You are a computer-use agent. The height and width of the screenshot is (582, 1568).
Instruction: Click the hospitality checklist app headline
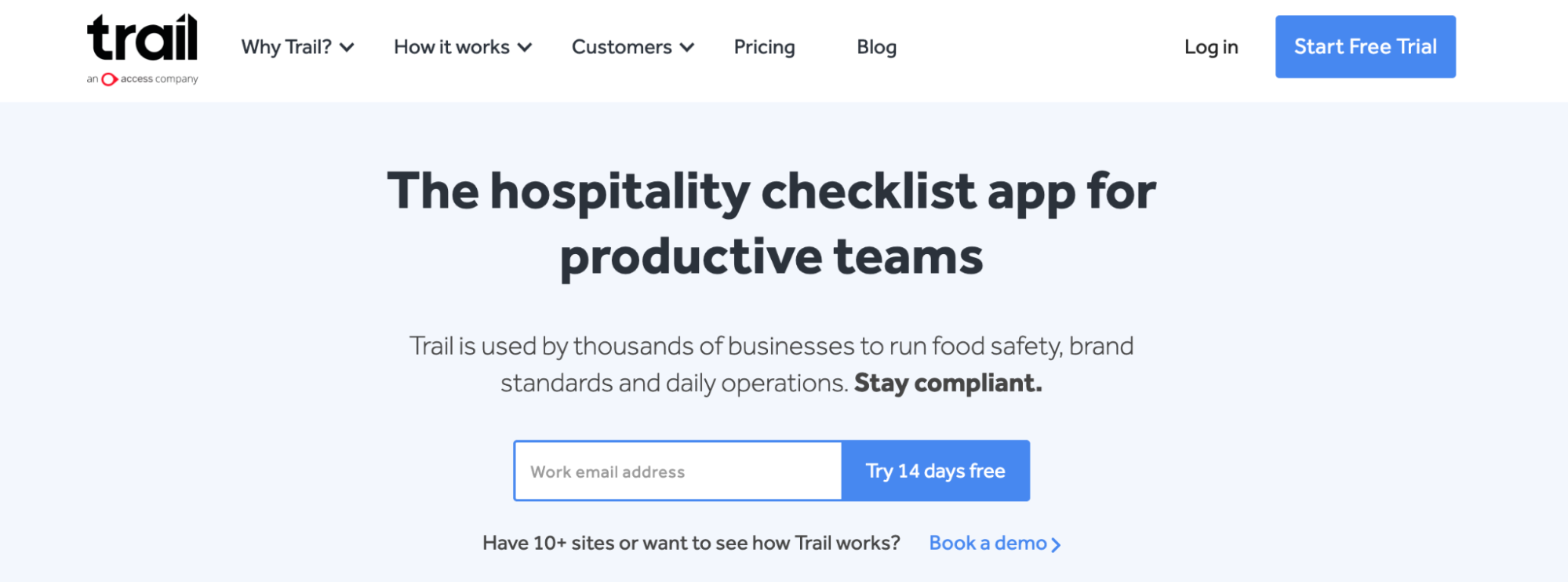771,224
